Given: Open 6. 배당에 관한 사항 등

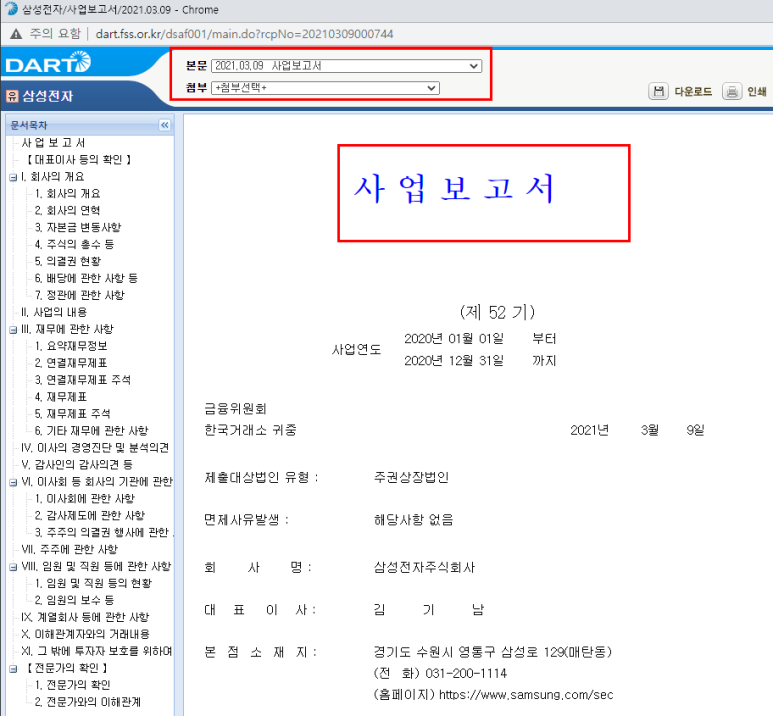Looking at the screenshot, I should click(86, 278).
